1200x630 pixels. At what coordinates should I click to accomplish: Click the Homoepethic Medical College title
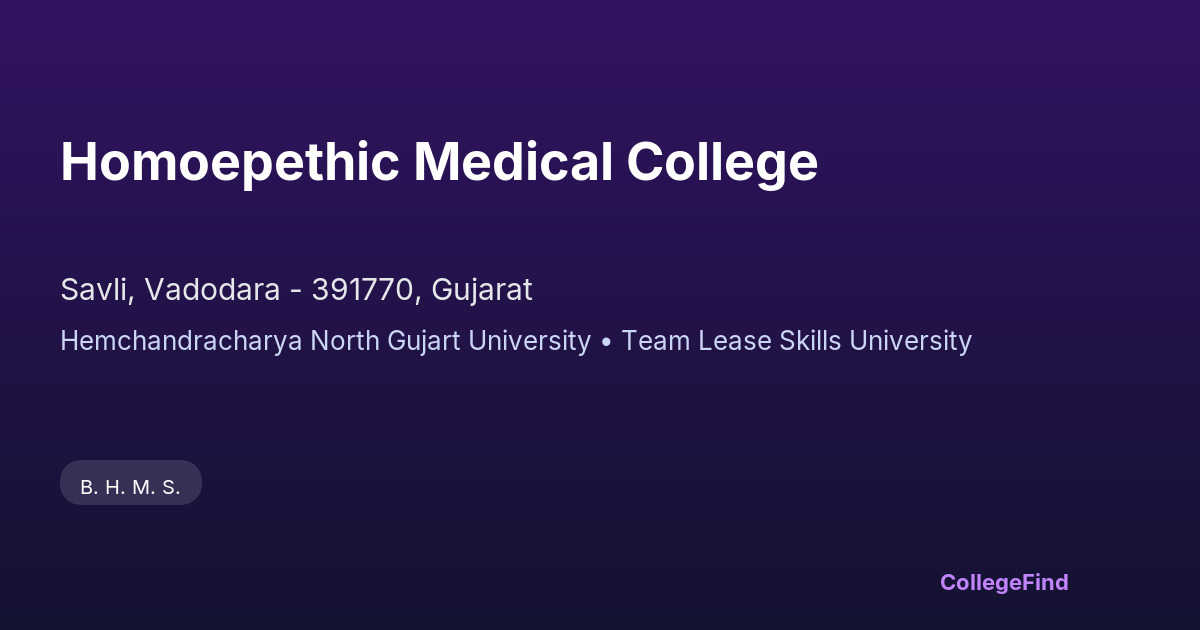pyautogui.click(x=439, y=162)
